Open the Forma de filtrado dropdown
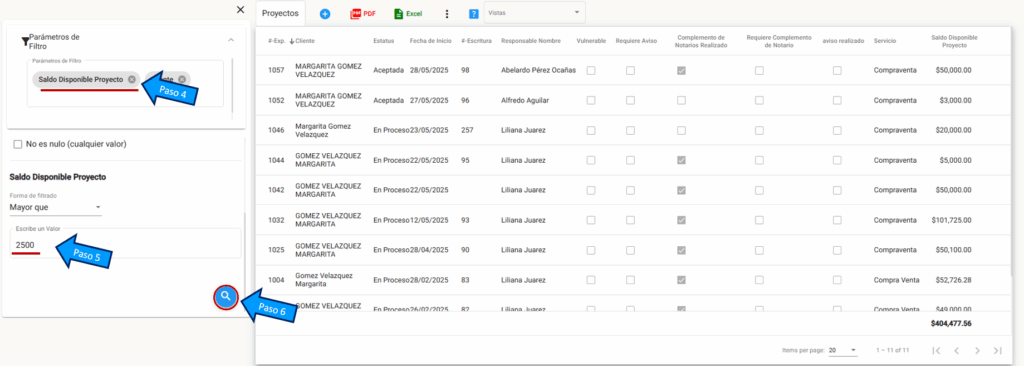Image resolution: width=1024 pixels, height=366 pixels. 56,207
